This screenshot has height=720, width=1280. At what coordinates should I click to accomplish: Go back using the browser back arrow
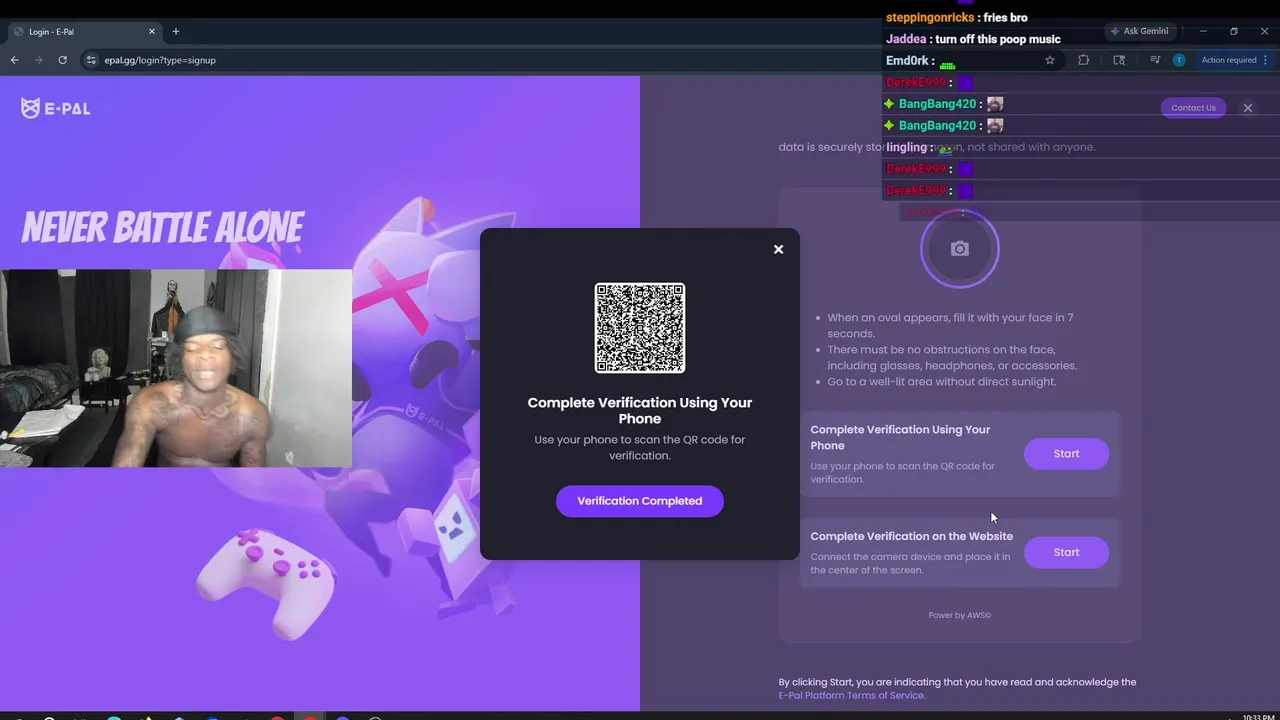(15, 60)
